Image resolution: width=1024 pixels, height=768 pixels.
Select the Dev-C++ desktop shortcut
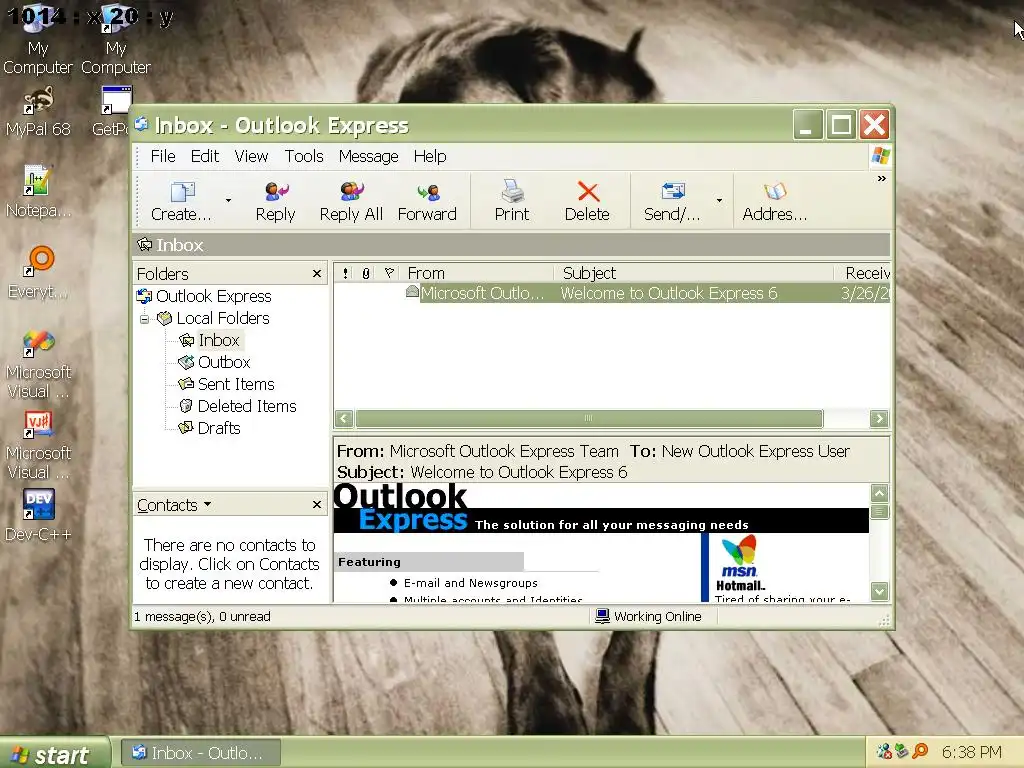pos(38,515)
